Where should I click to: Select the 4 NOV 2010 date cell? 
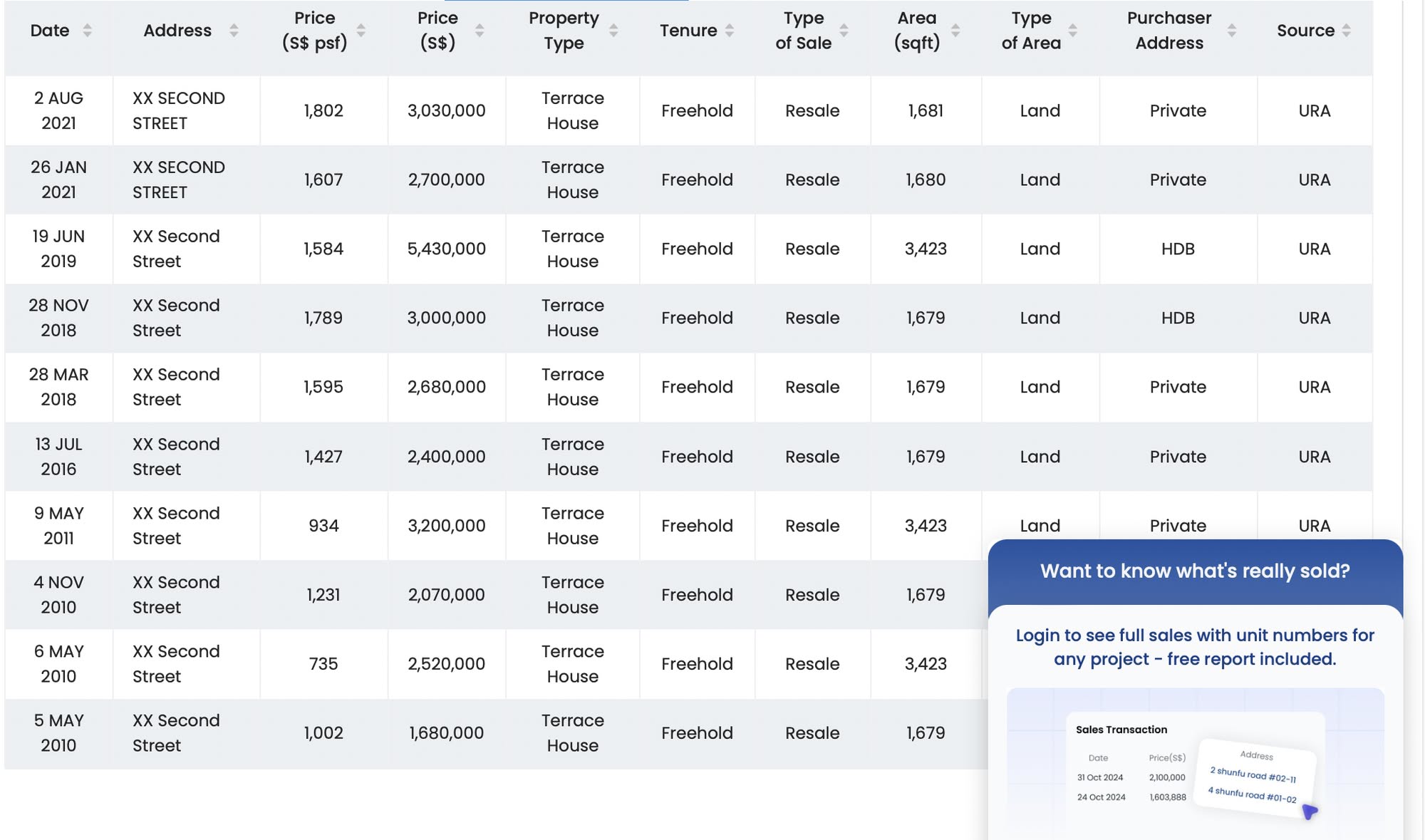[x=58, y=595]
